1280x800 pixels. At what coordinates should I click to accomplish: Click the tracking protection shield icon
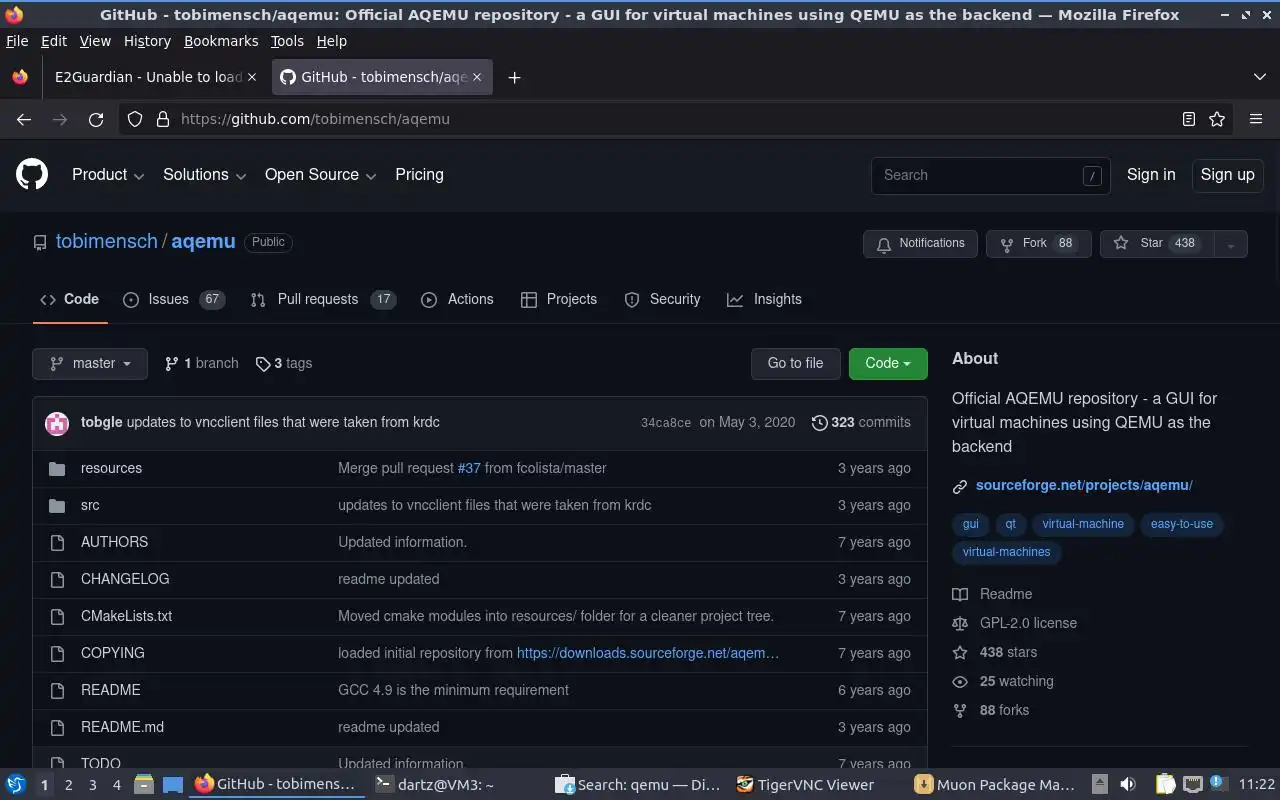click(x=135, y=119)
